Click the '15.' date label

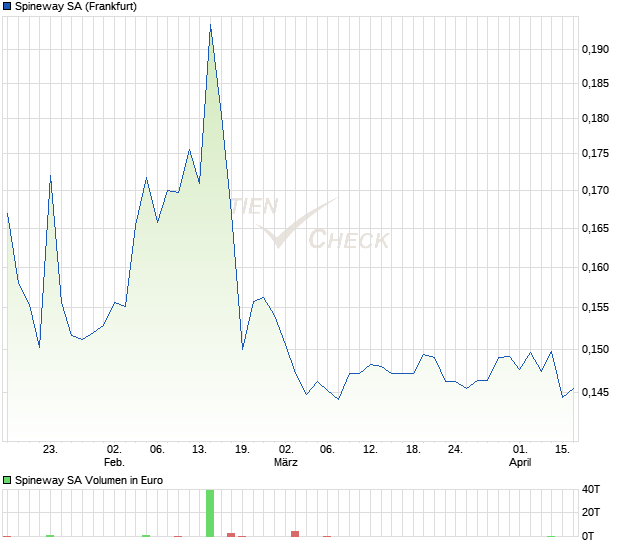(562, 450)
